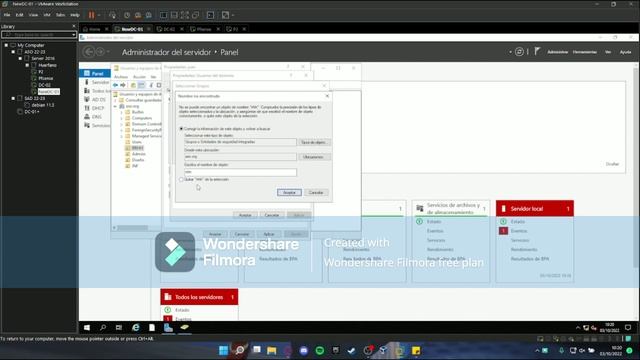Viewport: 640px width, 360px height.
Task: Select DNS in Server Manager sidebar
Action: coord(95,117)
